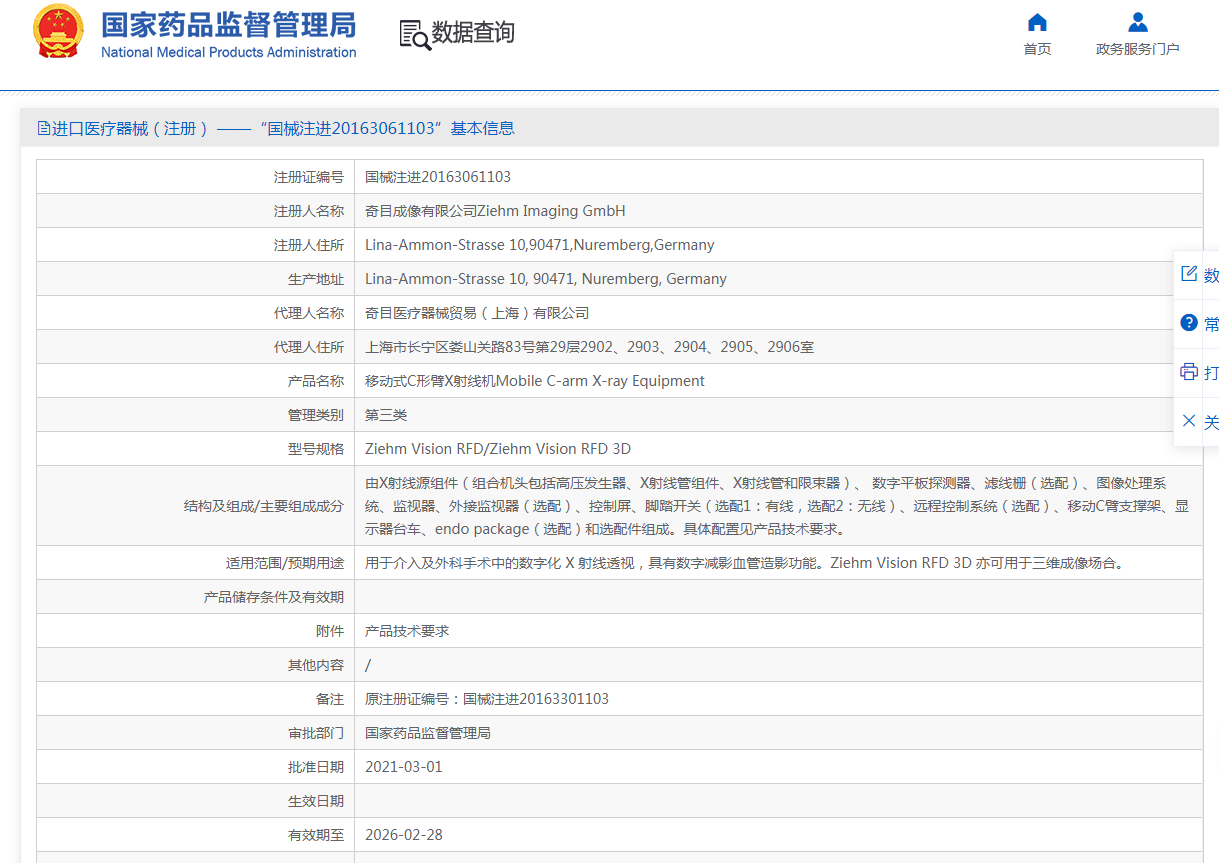Click 有效期至 label
This screenshot has width=1219, height=863.
coord(316,835)
